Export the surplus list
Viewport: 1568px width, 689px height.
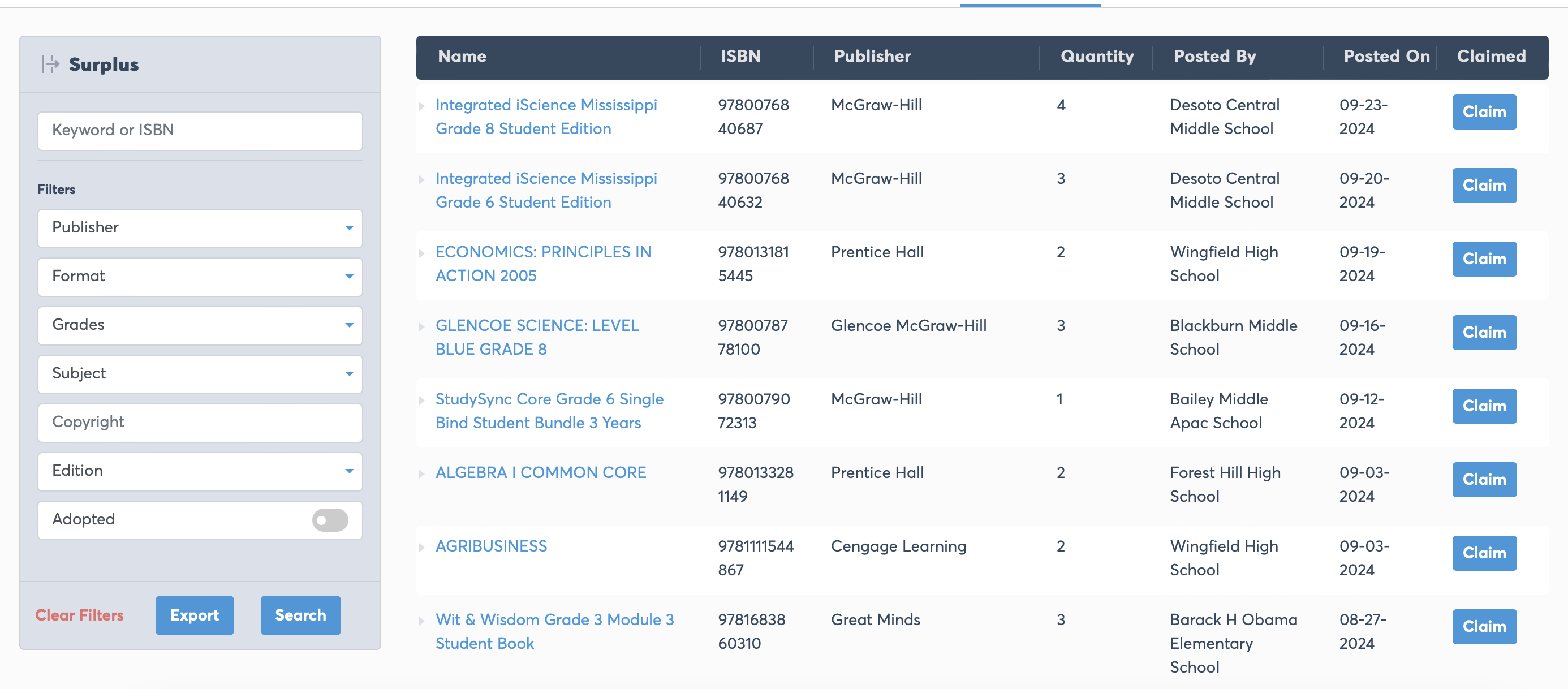[x=195, y=615]
